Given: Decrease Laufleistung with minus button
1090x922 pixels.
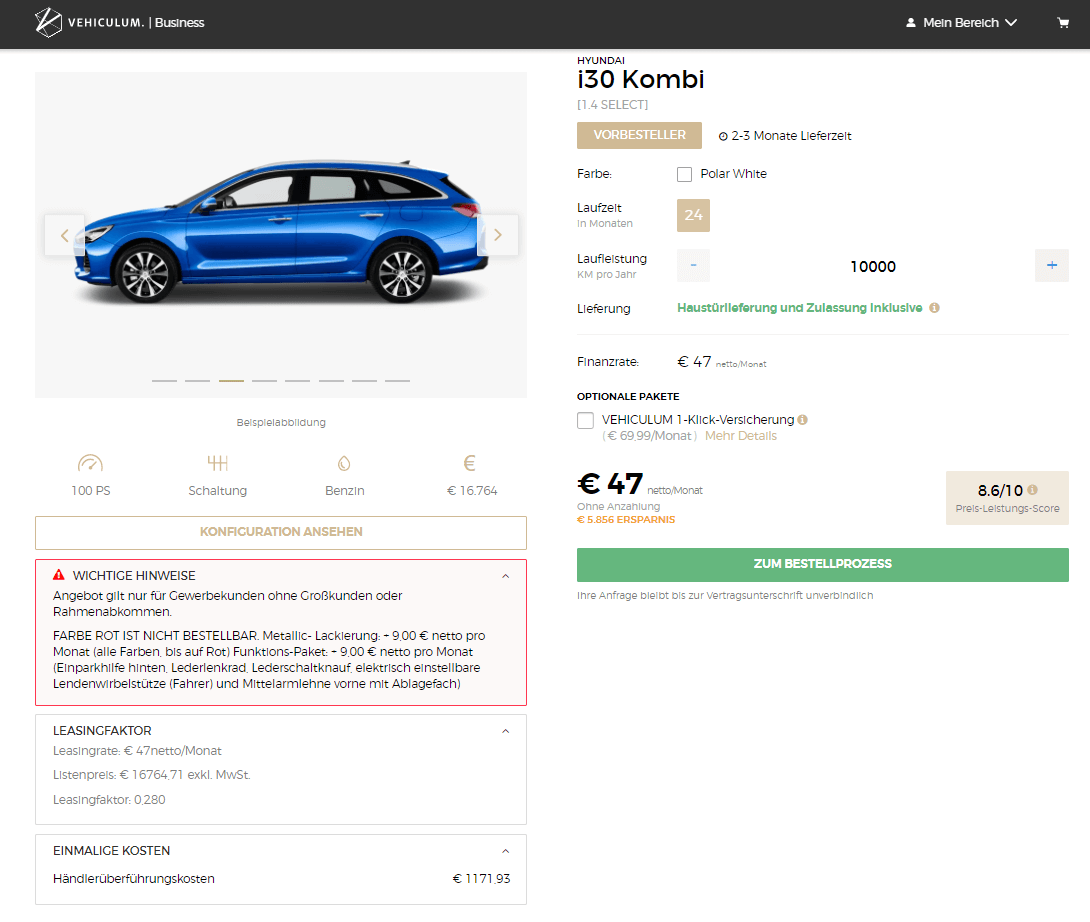Looking at the screenshot, I should 693,266.
